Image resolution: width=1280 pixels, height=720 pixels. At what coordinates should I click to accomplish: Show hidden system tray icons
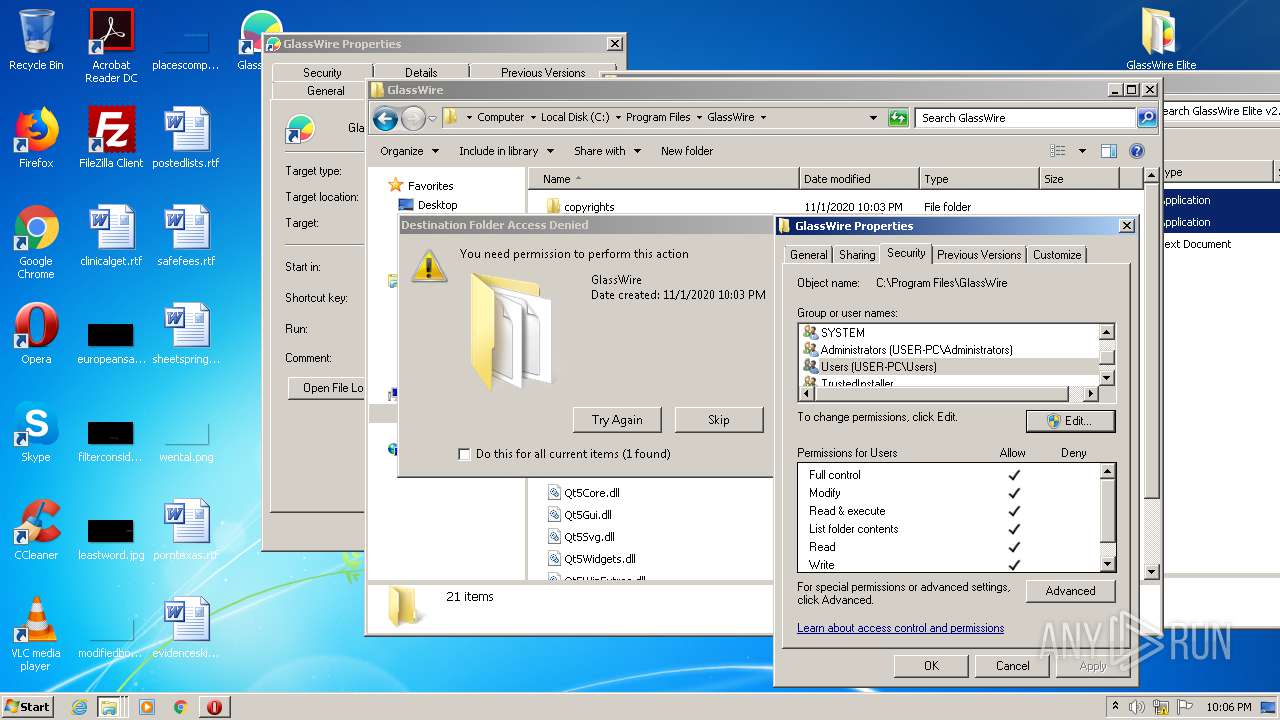click(1115, 707)
